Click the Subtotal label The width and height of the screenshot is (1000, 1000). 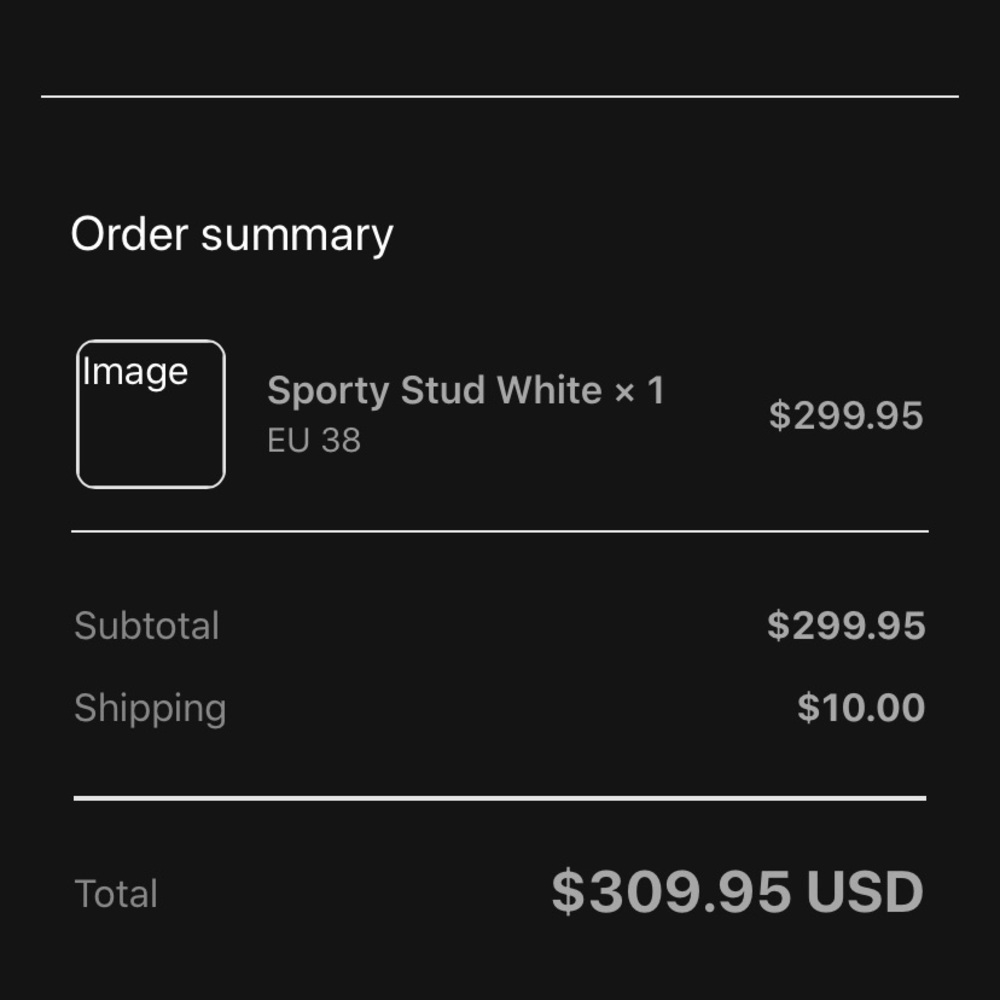click(147, 626)
